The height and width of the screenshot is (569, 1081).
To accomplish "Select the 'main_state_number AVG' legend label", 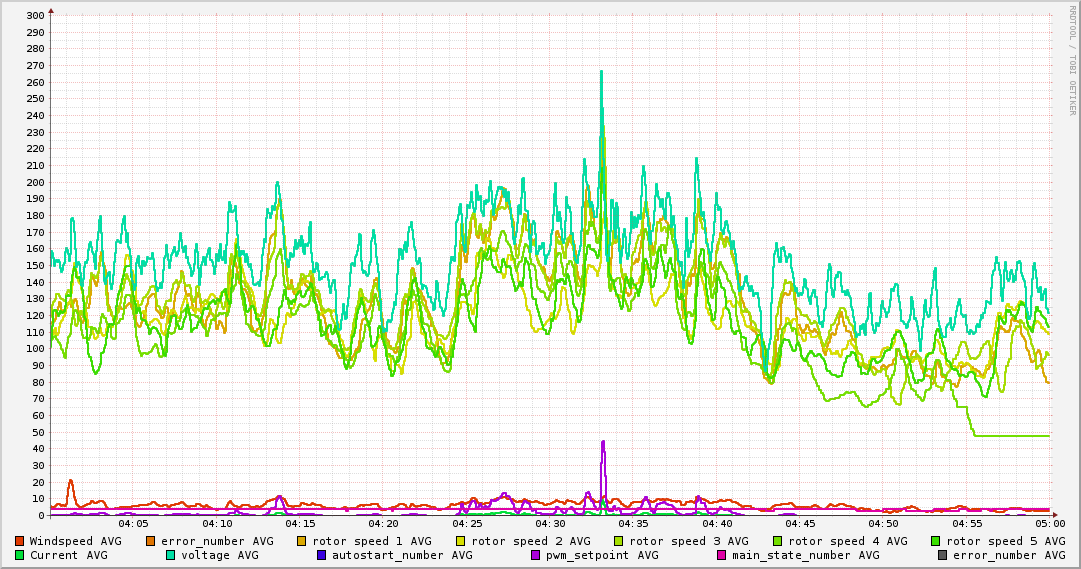I will point(806,555).
